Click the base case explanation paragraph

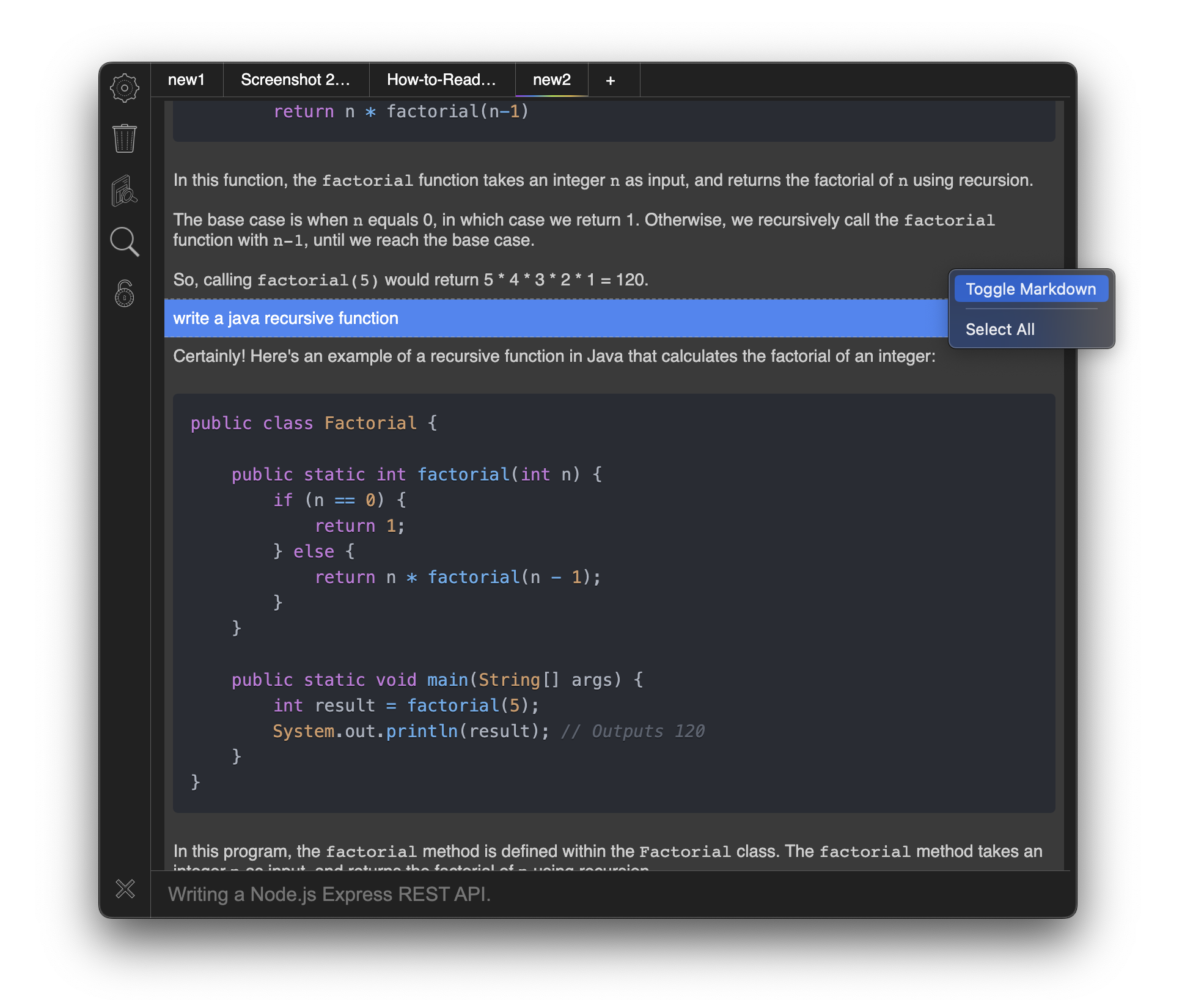[x=550, y=230]
